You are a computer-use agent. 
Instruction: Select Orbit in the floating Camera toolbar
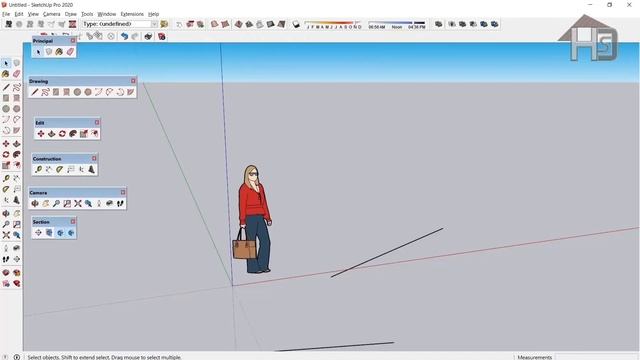click(x=35, y=203)
